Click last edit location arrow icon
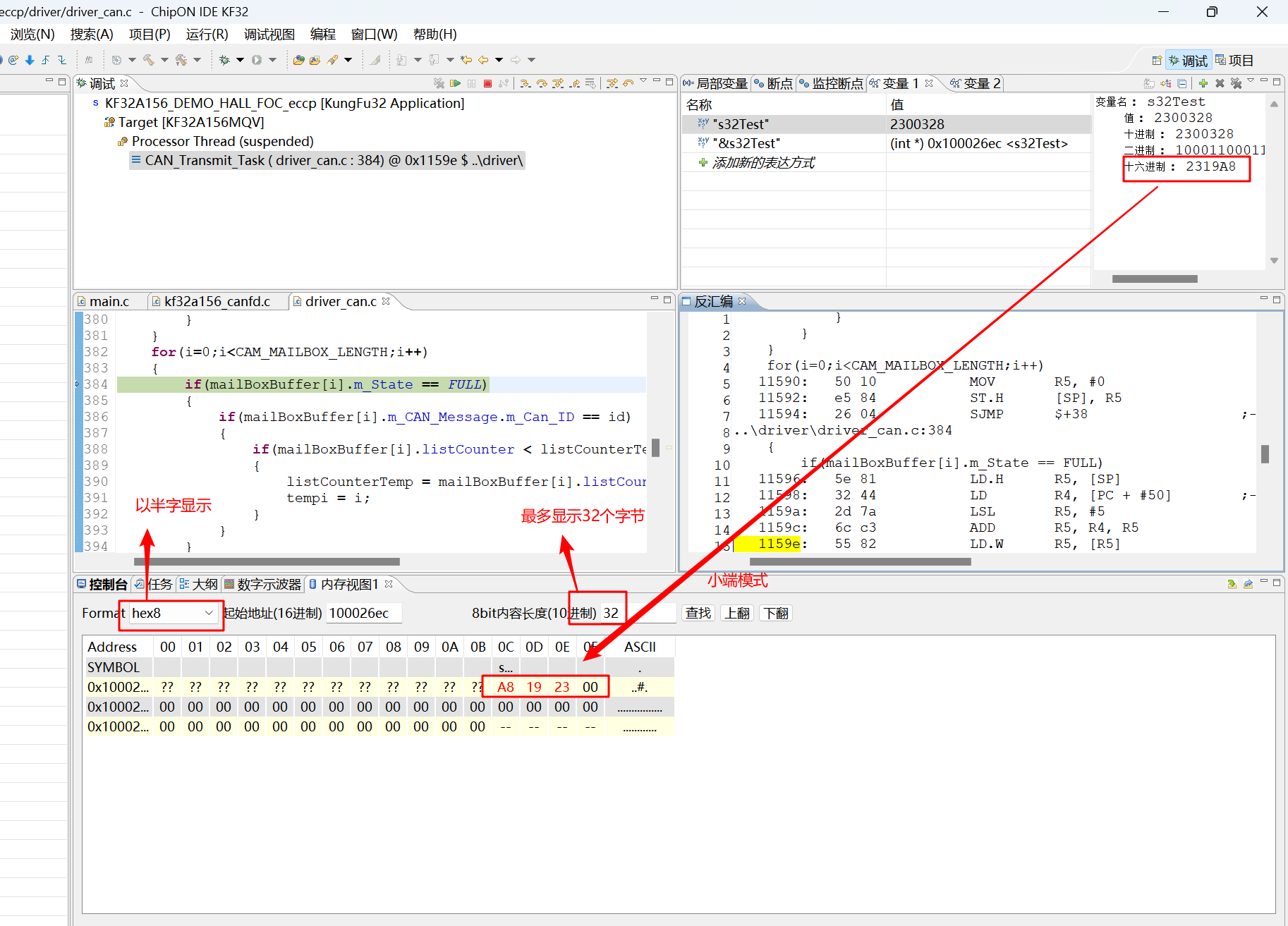 coord(466,60)
